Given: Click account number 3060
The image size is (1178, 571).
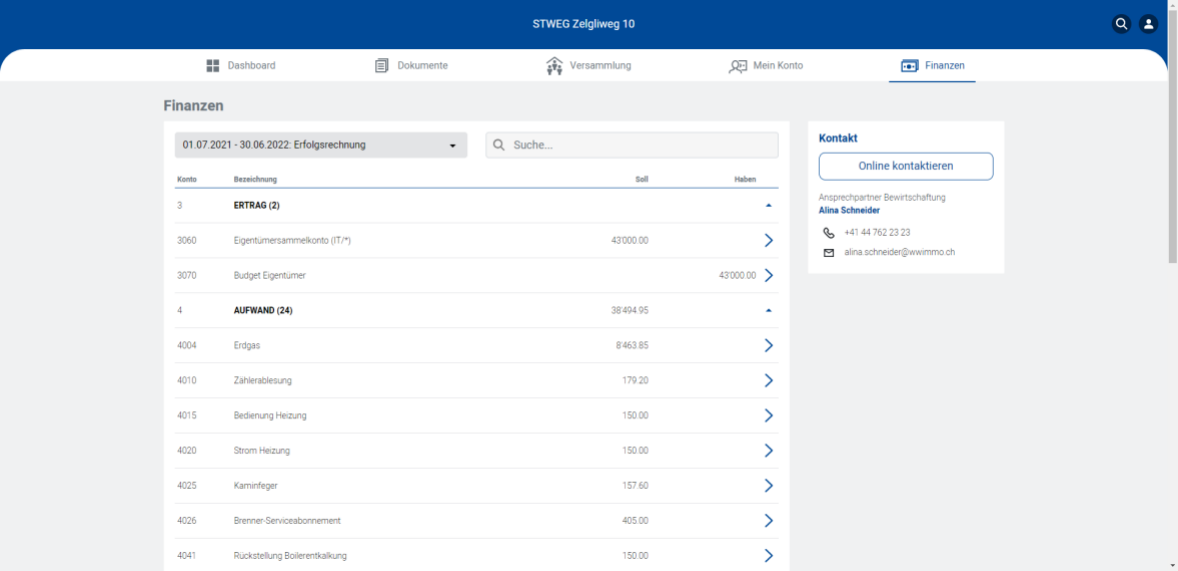Looking at the screenshot, I should point(187,240).
